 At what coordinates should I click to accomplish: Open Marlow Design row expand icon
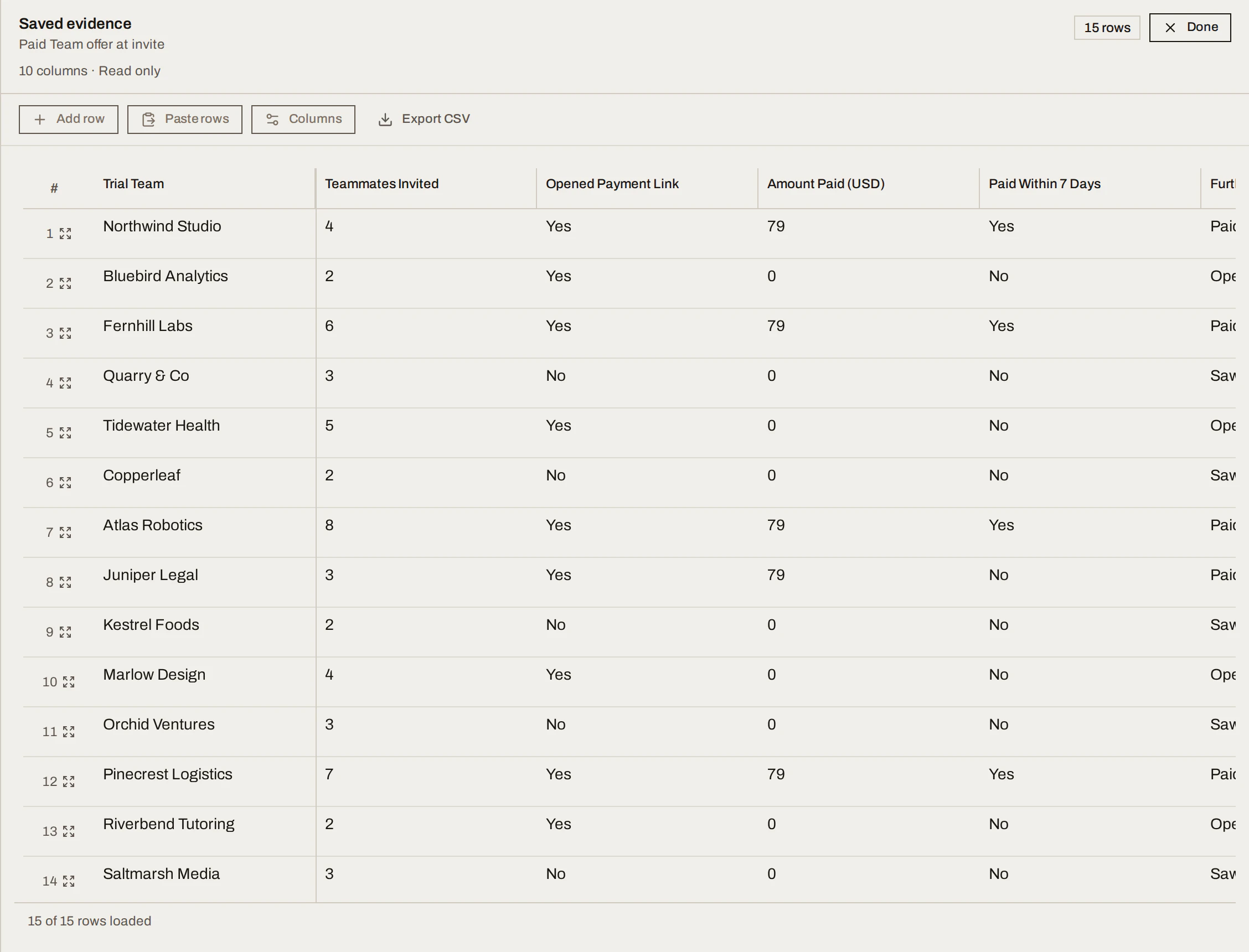(x=69, y=682)
